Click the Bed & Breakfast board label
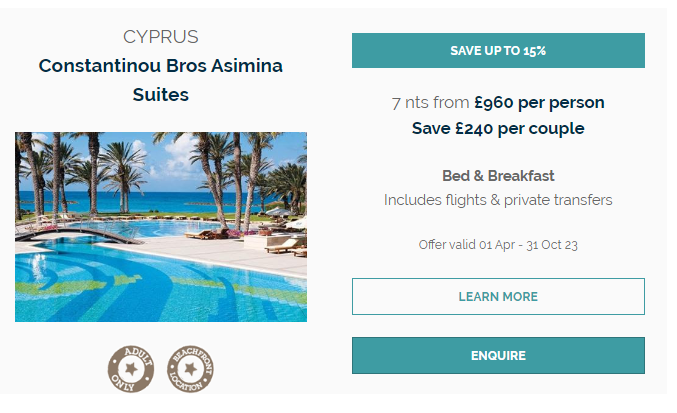The height and width of the screenshot is (413, 677). pos(498,176)
